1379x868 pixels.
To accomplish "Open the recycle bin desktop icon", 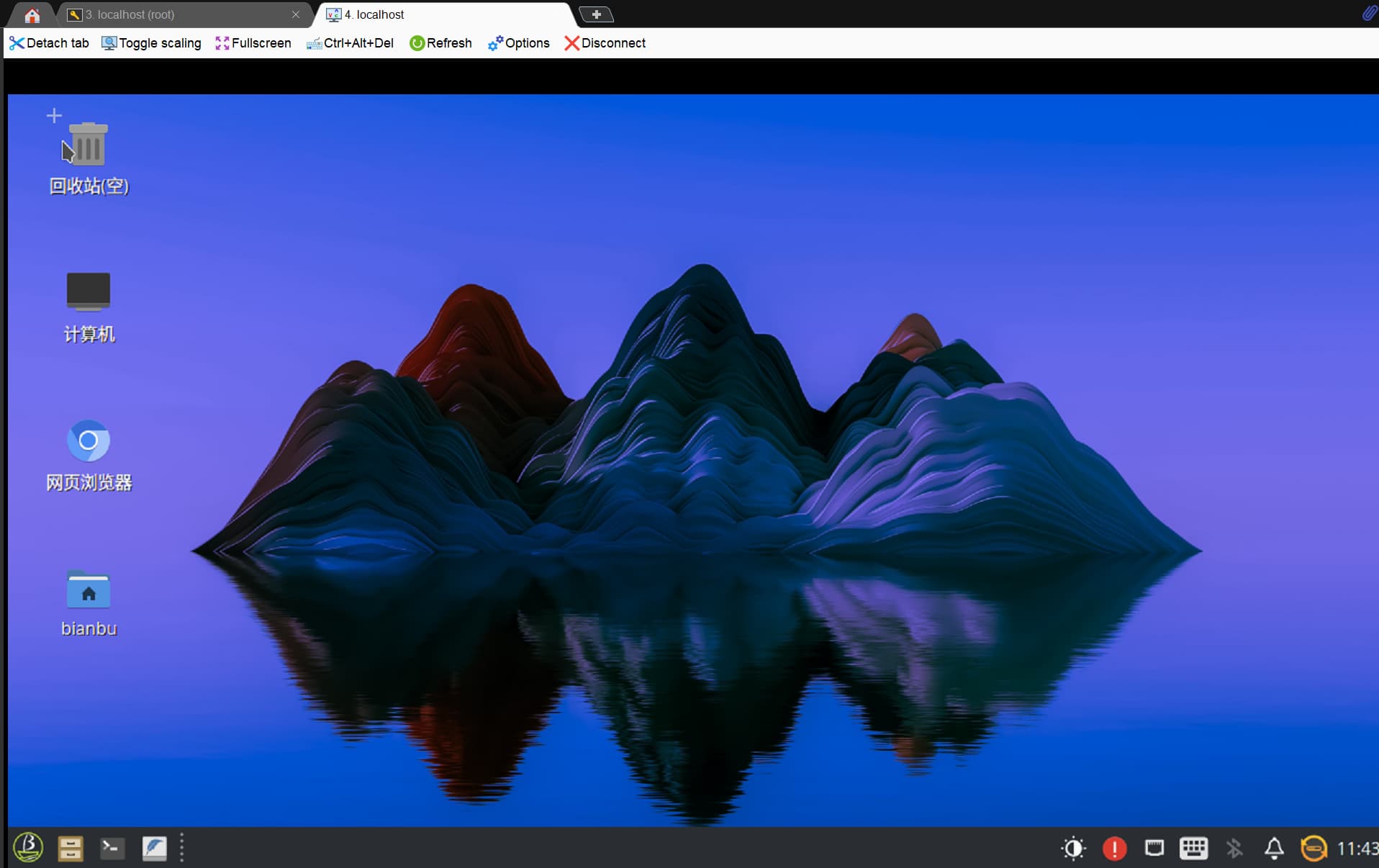I will 88,145.
